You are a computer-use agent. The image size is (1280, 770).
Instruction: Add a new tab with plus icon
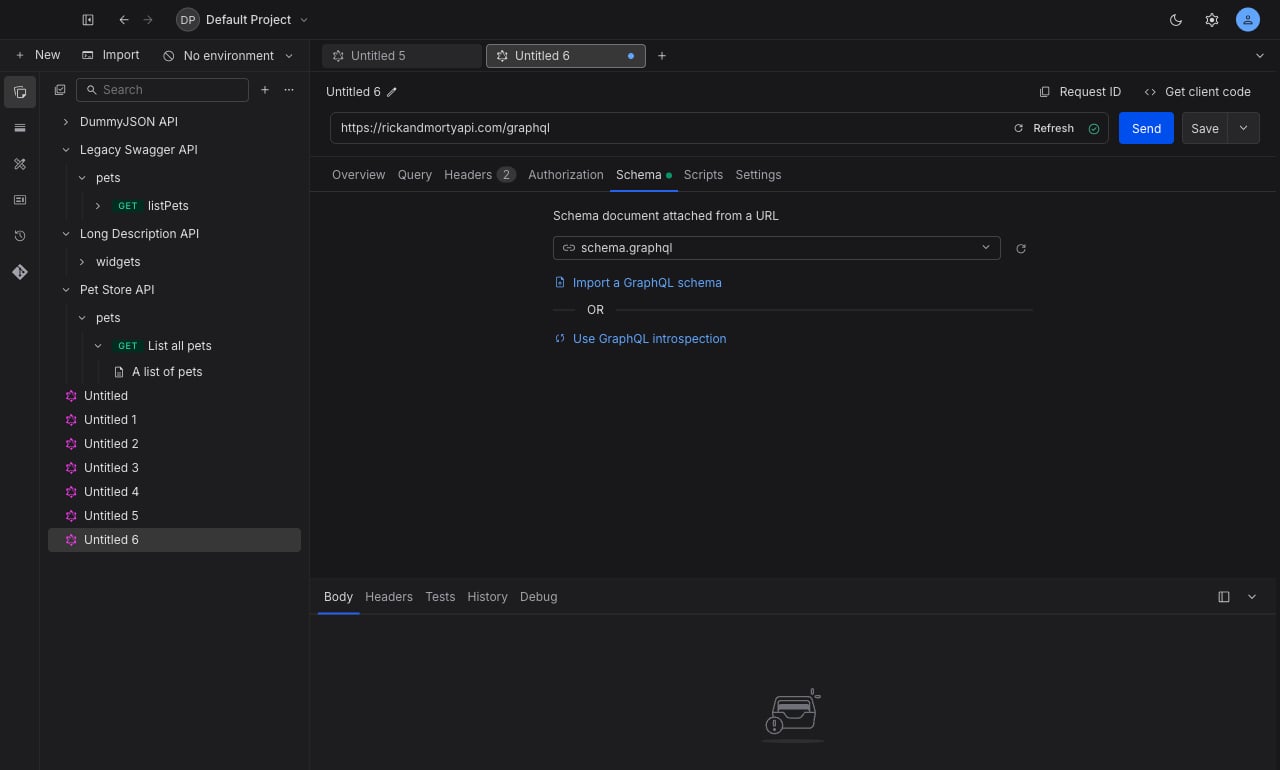(662, 56)
